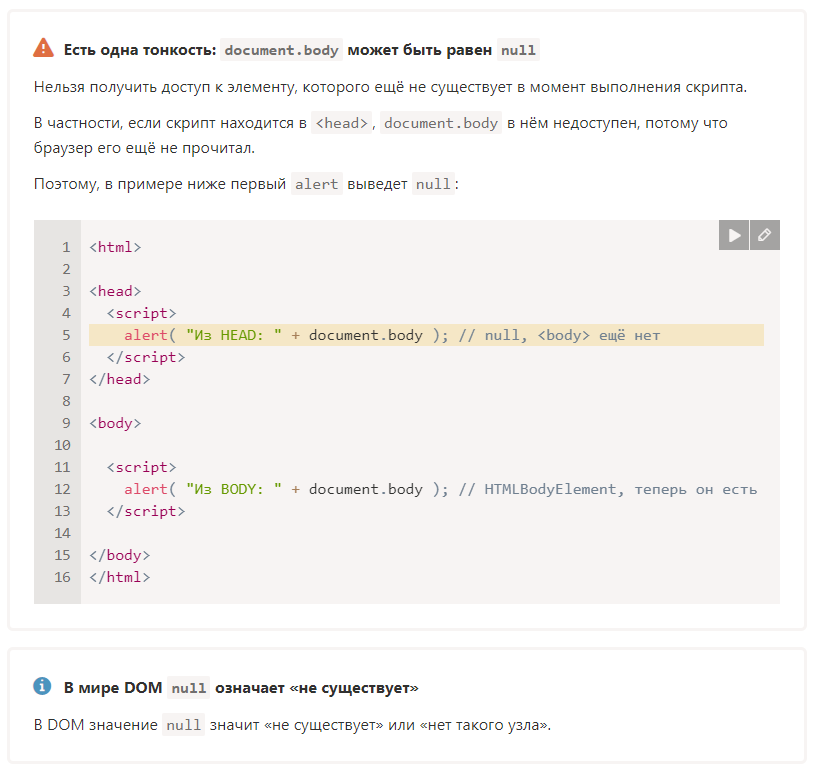This screenshot has width=818, height=772.
Task: Click the opening <html> tag line
Action: point(115,247)
